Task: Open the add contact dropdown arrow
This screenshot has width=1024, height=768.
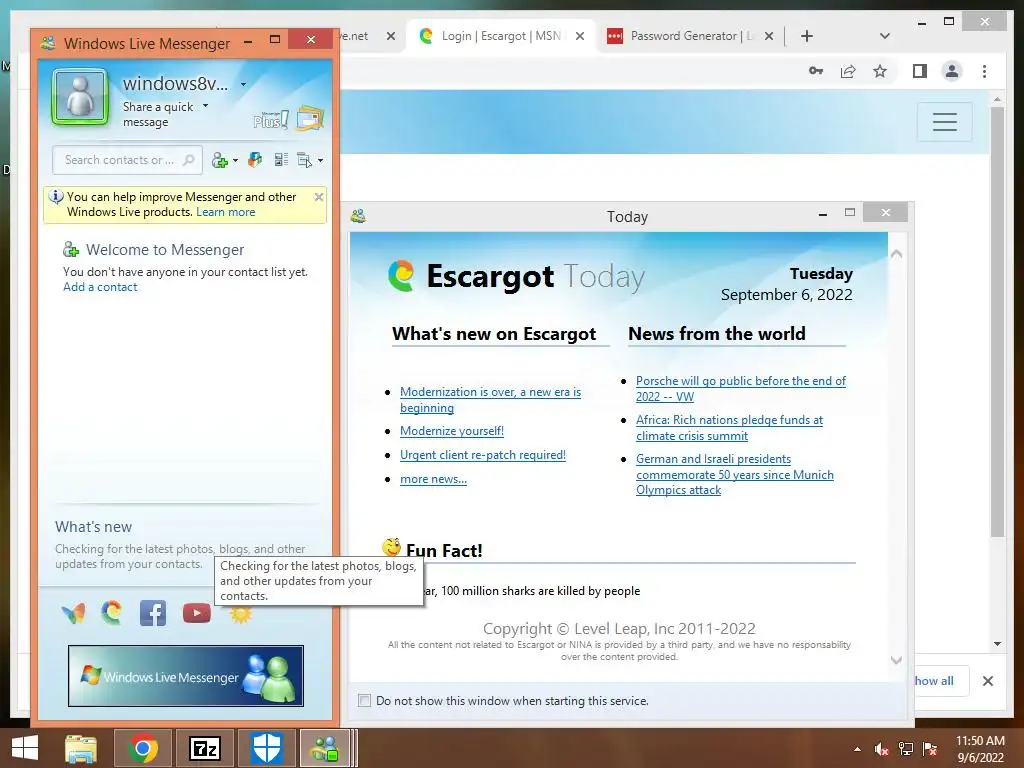Action: click(x=235, y=161)
